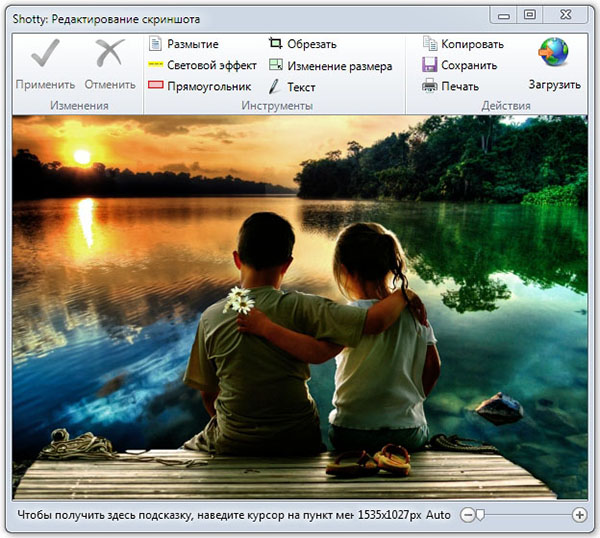Print the screenshot via Печать

coord(450,86)
